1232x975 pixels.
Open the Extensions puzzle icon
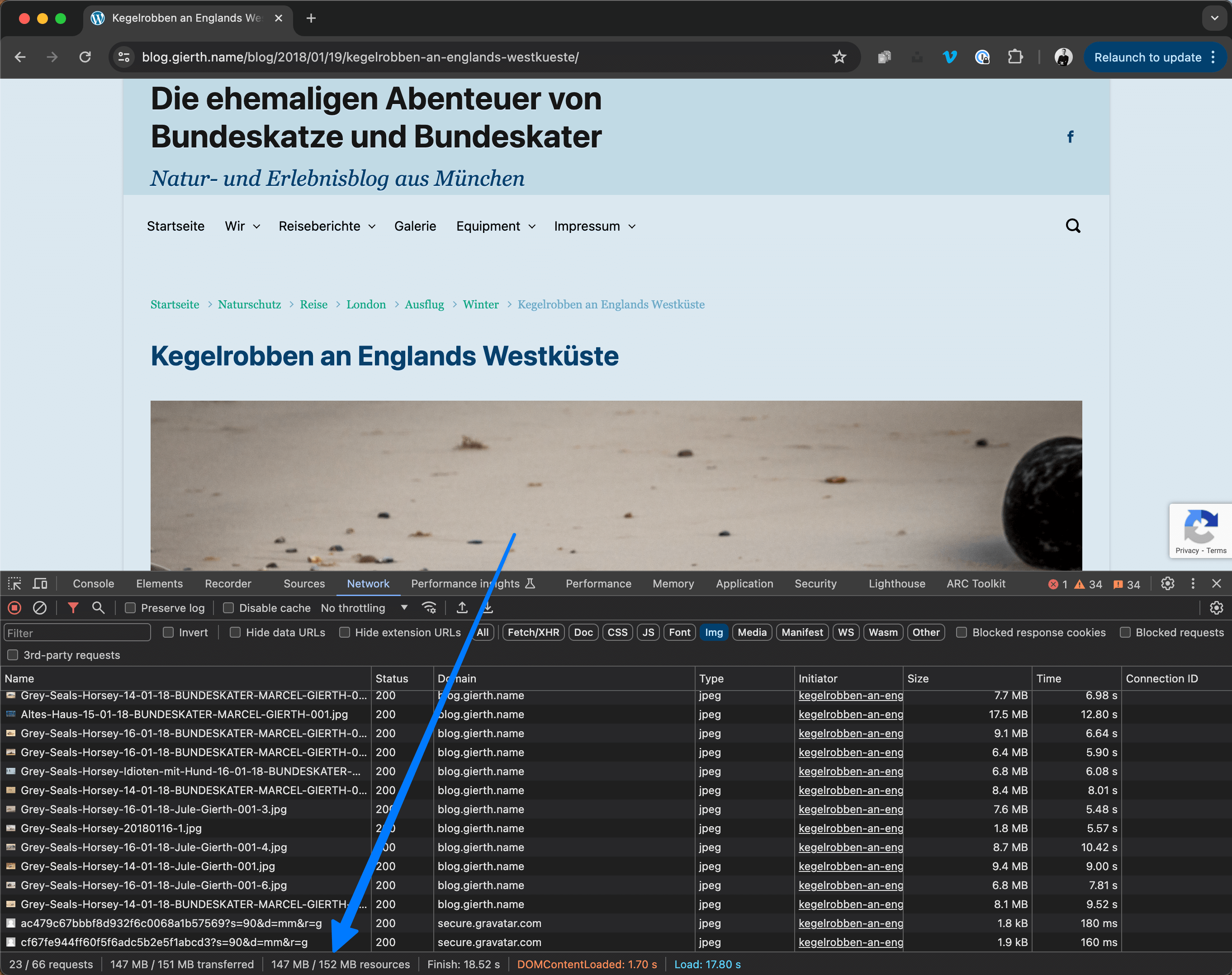1015,57
